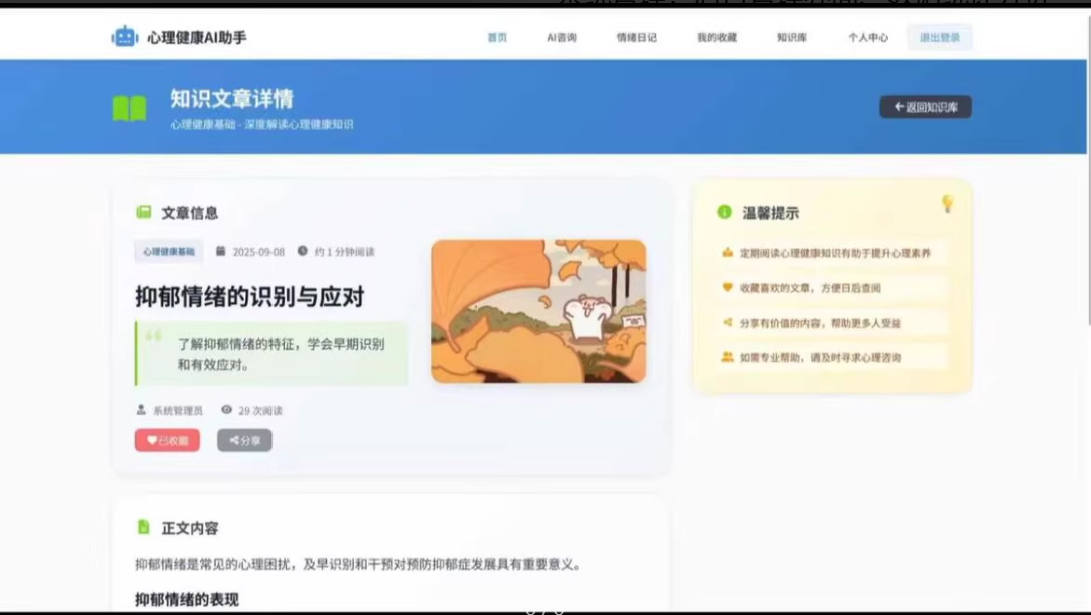Viewport: 1091px width, 615px height.
Task: Click thumbs-up icon beside 定期阅读心理健康知识
Action: (727, 253)
